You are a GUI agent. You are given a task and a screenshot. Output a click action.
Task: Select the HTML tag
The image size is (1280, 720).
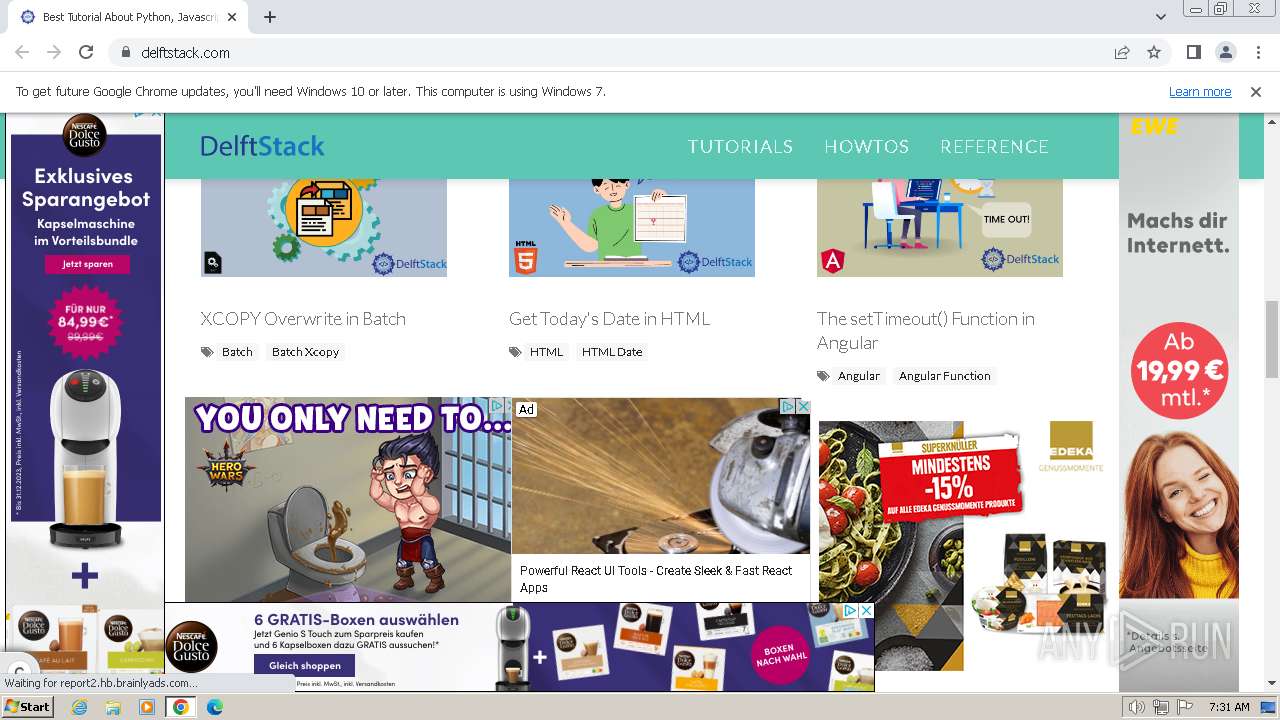546,352
